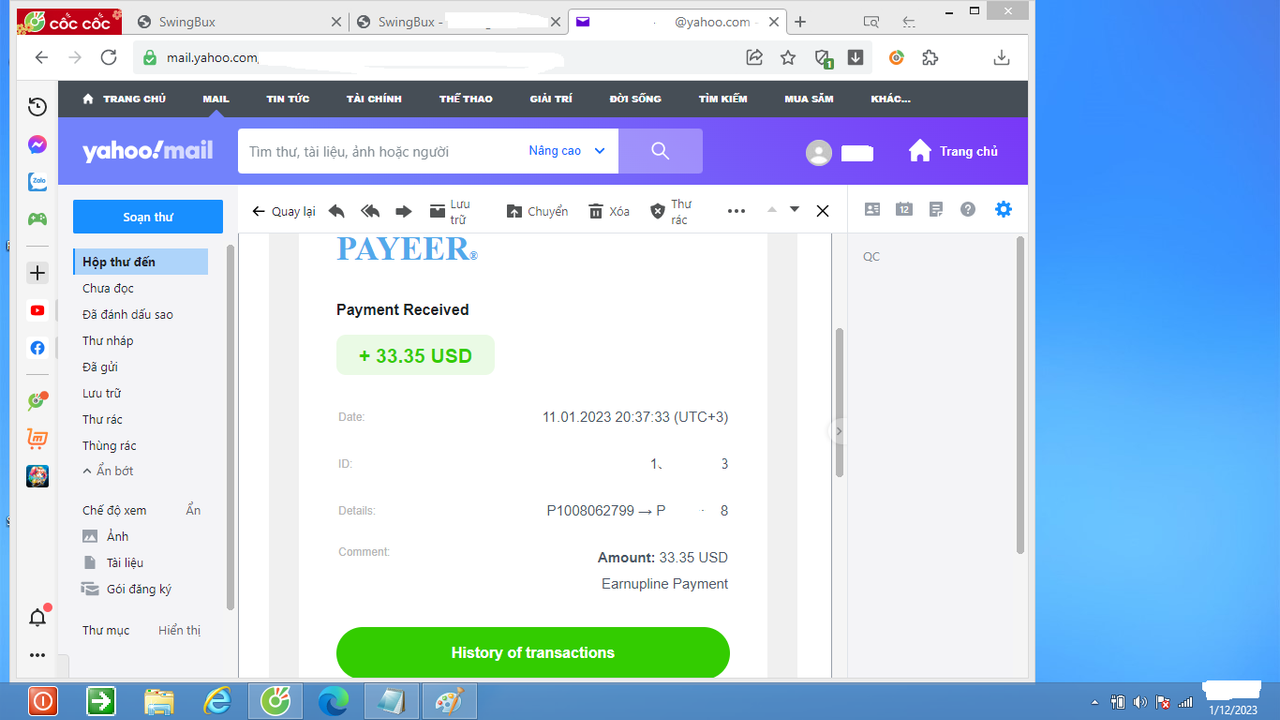Open Ảnh photos view

(106, 537)
